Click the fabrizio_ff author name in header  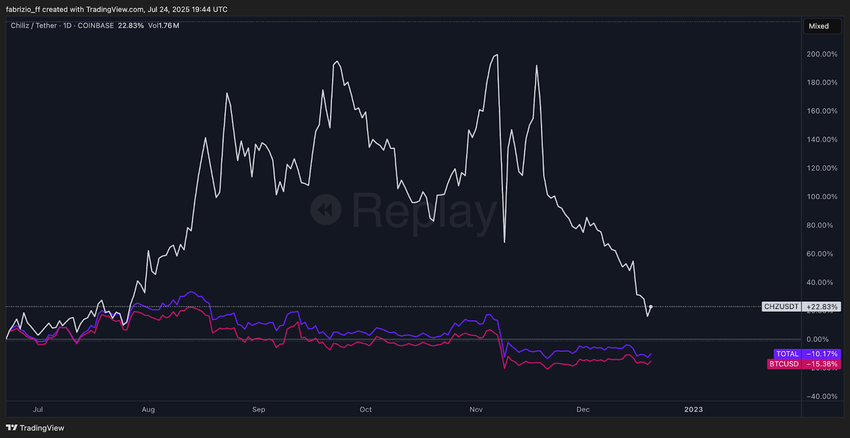[23, 10]
